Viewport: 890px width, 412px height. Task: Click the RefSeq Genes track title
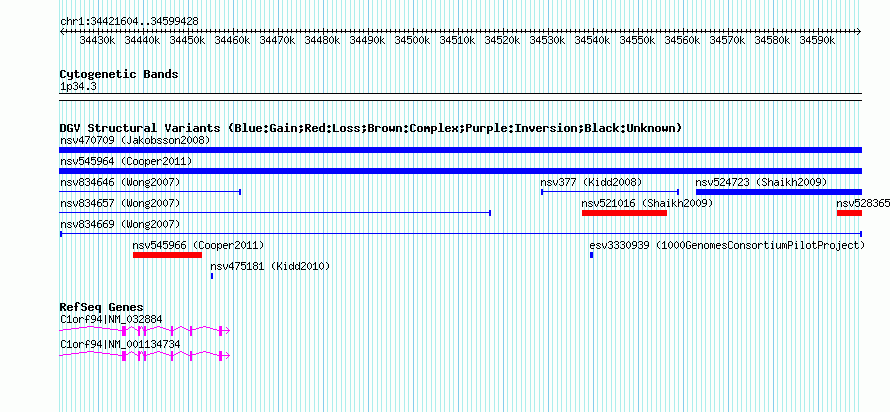(102, 308)
